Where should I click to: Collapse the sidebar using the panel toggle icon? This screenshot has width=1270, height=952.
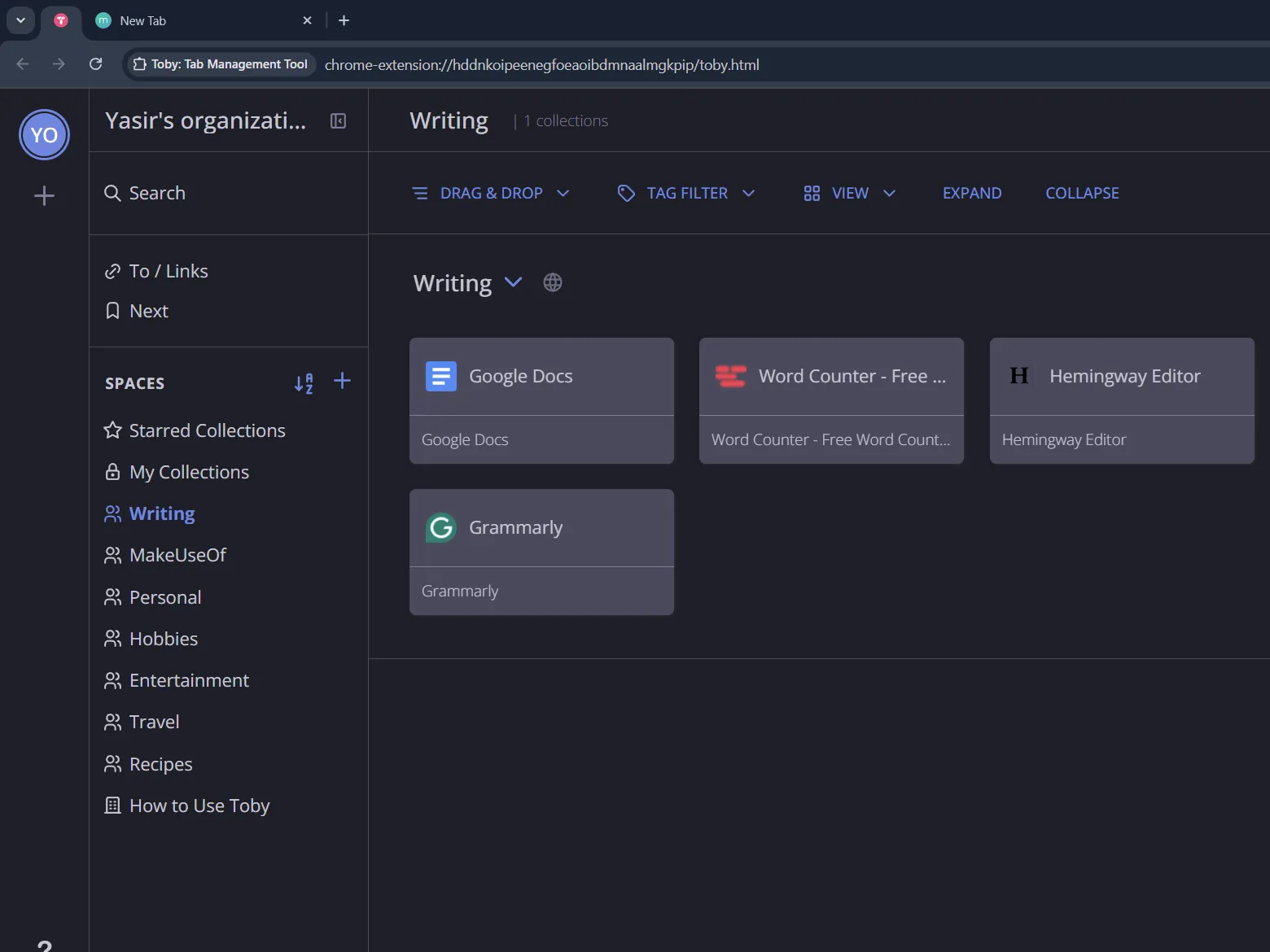coord(338,120)
